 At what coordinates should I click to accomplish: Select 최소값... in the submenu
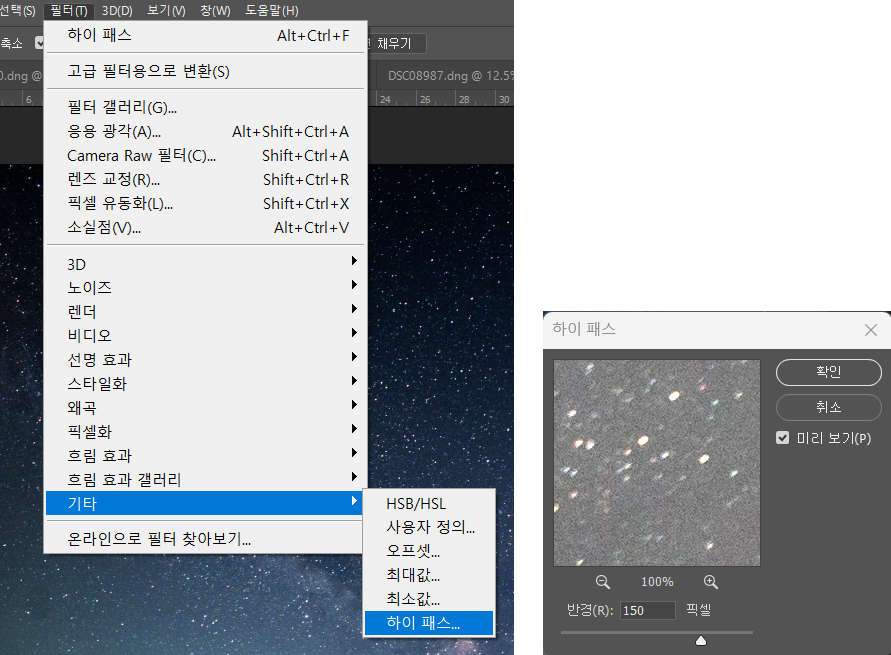429,599
